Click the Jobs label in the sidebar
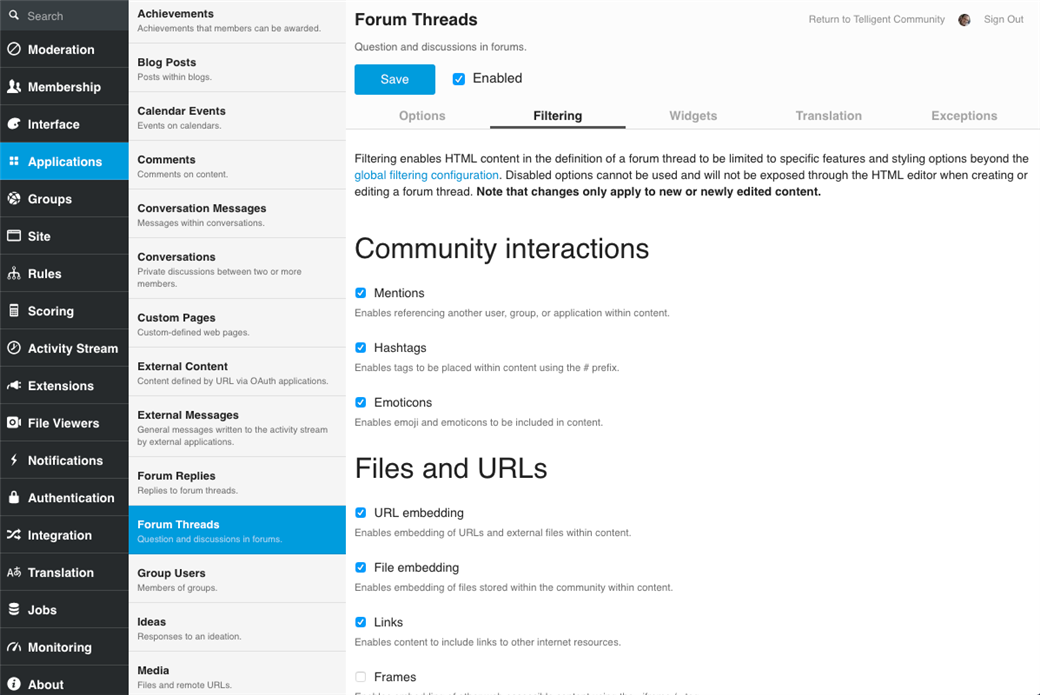 pyautogui.click(x=42, y=609)
